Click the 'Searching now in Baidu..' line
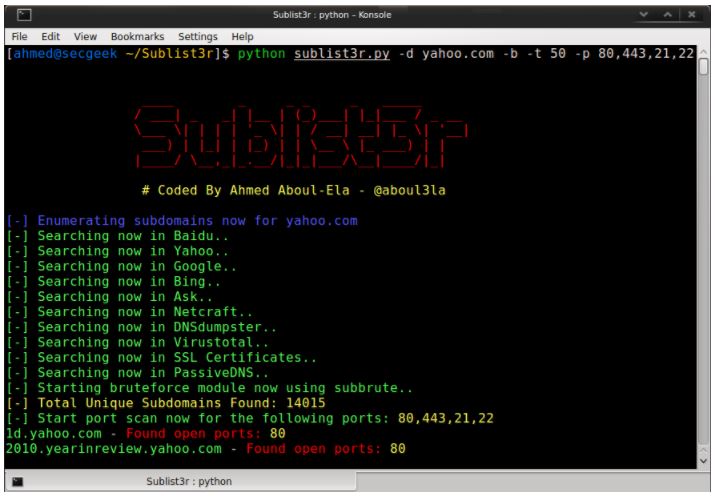The height and width of the screenshot is (496, 715). pyautogui.click(x=117, y=236)
